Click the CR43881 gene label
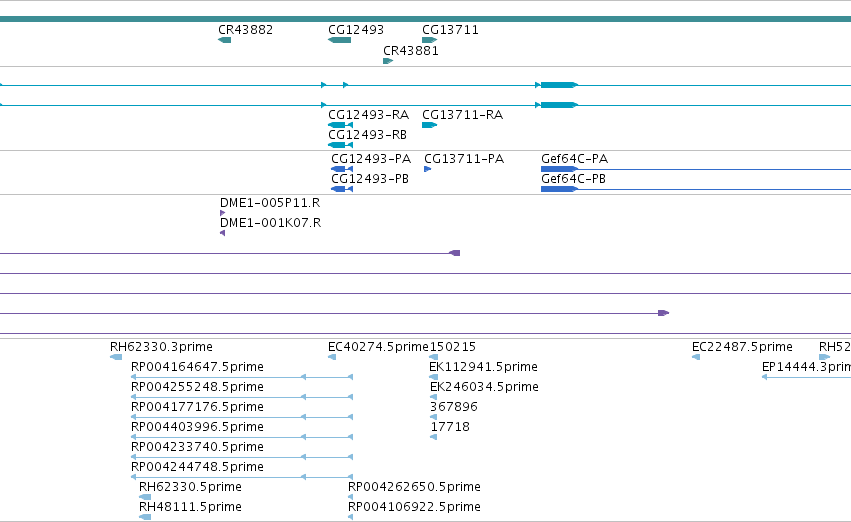The image size is (851, 522). click(410, 50)
